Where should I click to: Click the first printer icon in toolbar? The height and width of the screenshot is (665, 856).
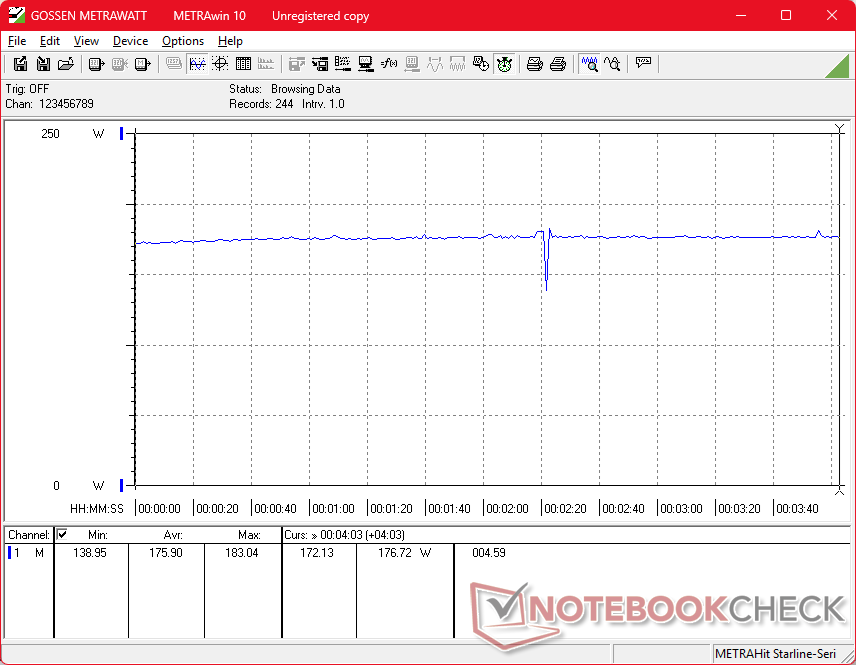pyautogui.click(x=535, y=64)
